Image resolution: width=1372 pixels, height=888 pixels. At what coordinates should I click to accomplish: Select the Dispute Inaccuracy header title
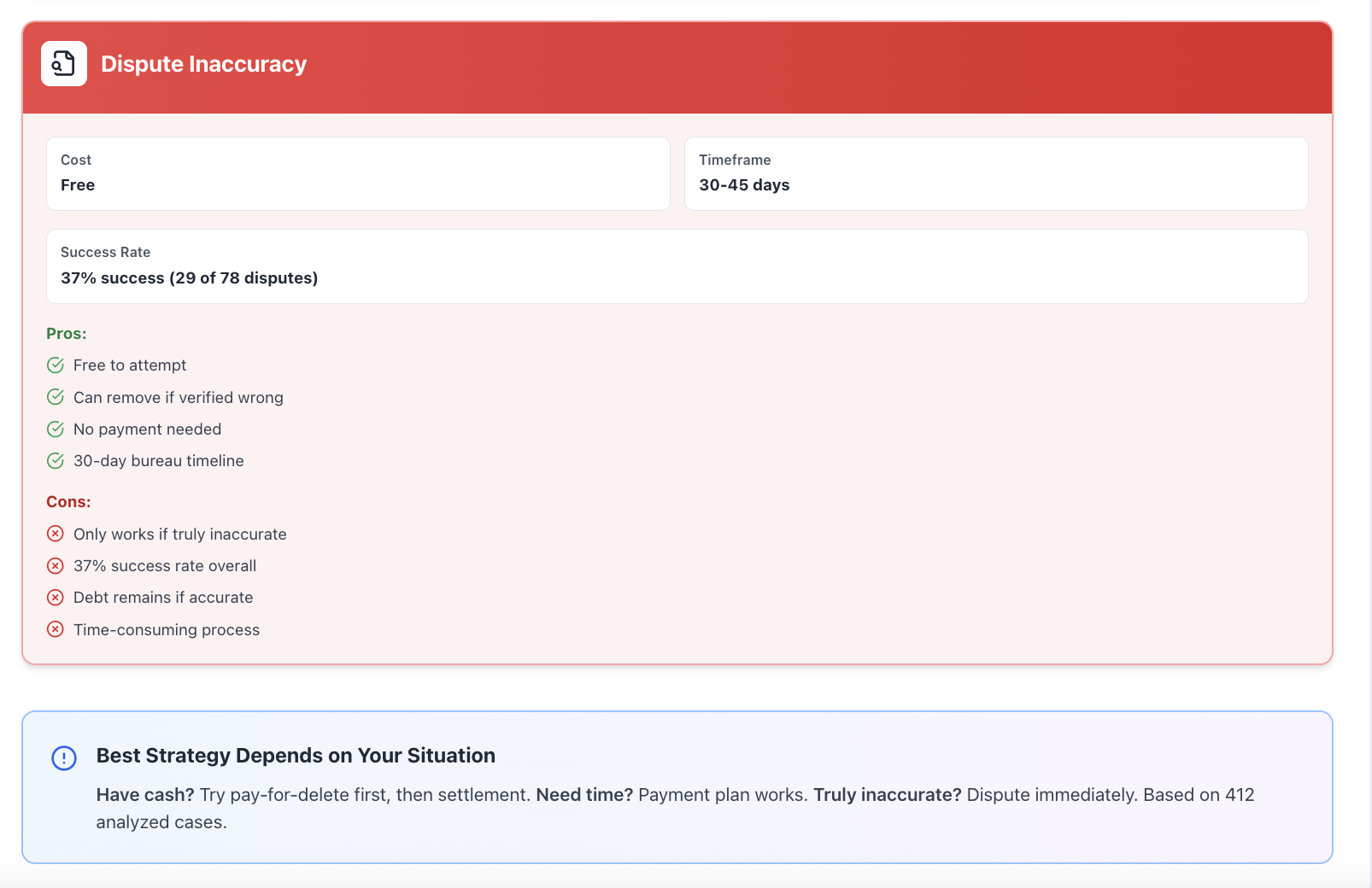coord(203,64)
